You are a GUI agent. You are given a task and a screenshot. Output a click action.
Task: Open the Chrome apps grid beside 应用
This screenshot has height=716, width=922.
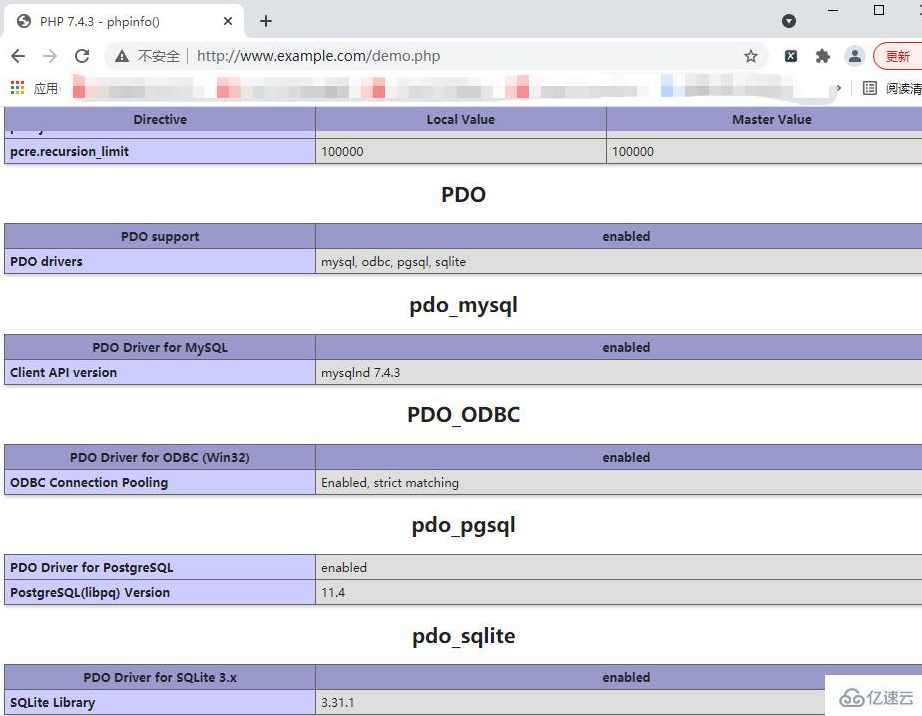(16, 88)
